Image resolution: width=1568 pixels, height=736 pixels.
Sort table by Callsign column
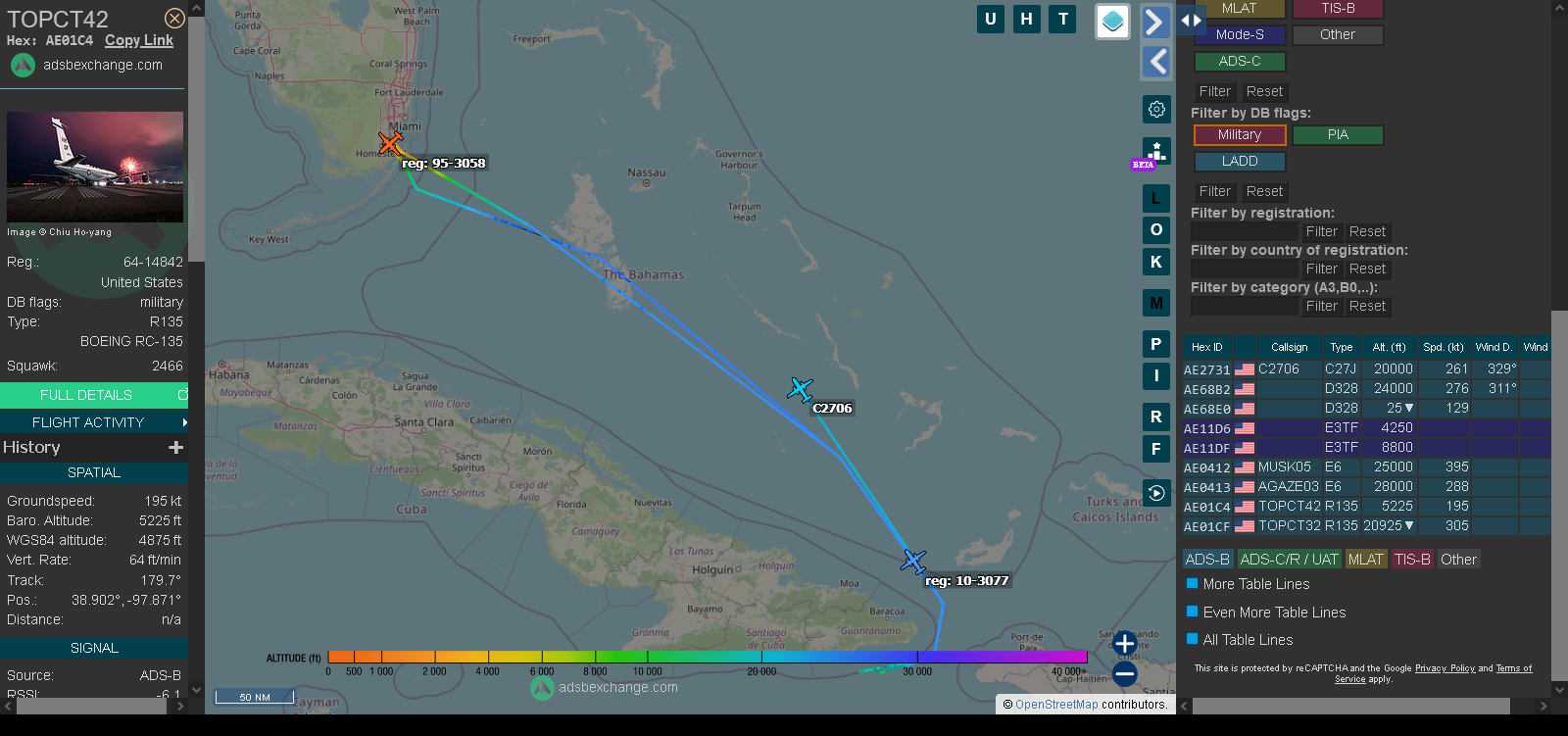(x=1289, y=347)
